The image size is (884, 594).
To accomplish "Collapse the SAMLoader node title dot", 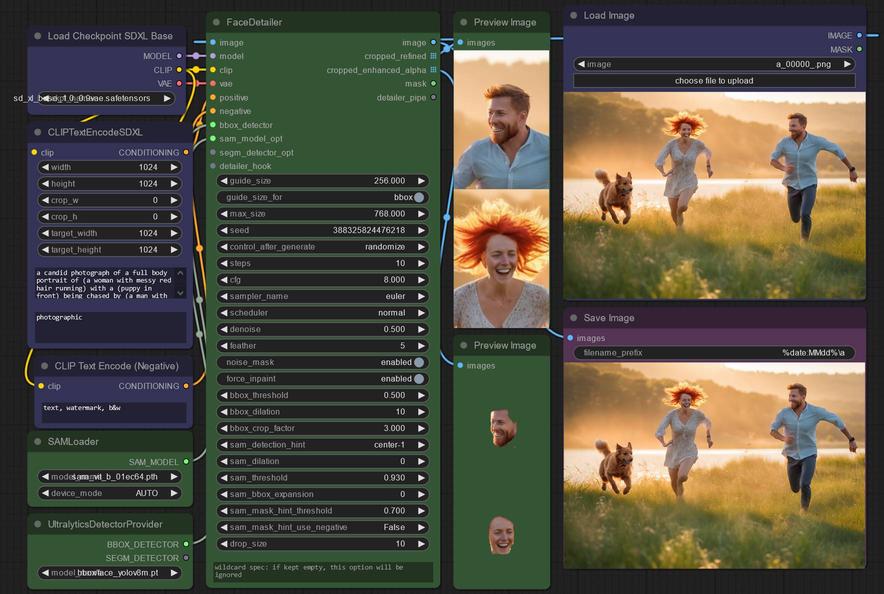I will [x=38, y=442].
